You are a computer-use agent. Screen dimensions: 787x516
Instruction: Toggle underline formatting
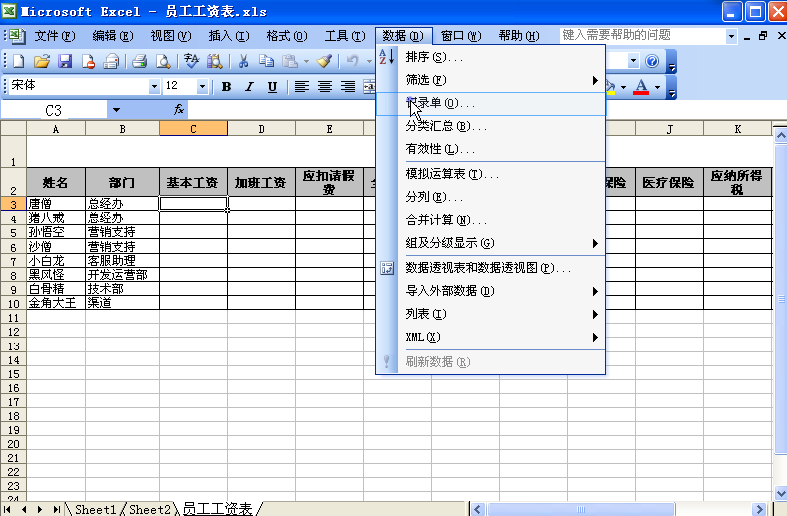pyautogui.click(x=273, y=87)
